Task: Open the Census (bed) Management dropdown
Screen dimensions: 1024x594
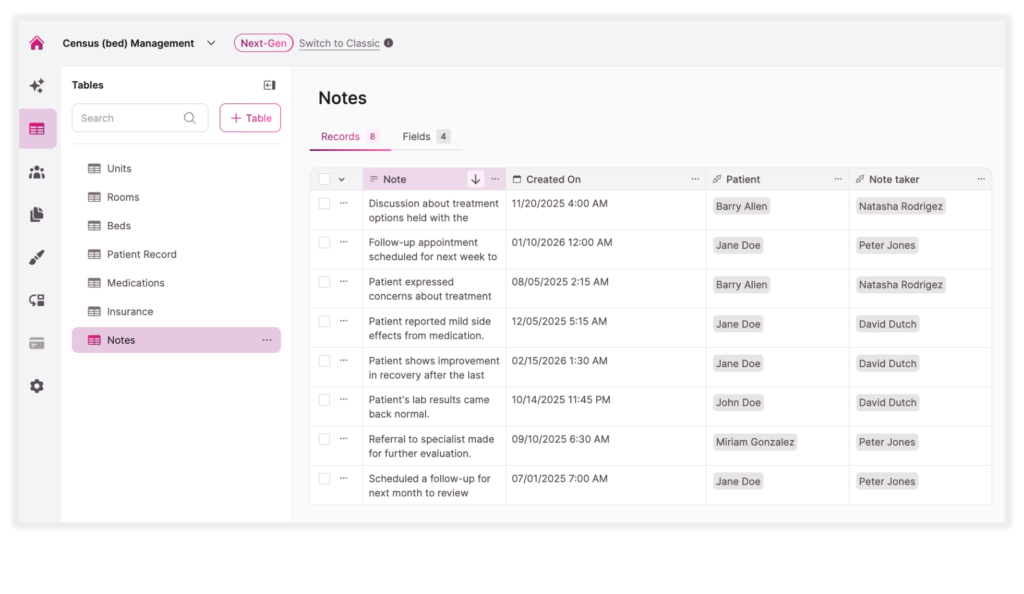Action: tap(210, 43)
